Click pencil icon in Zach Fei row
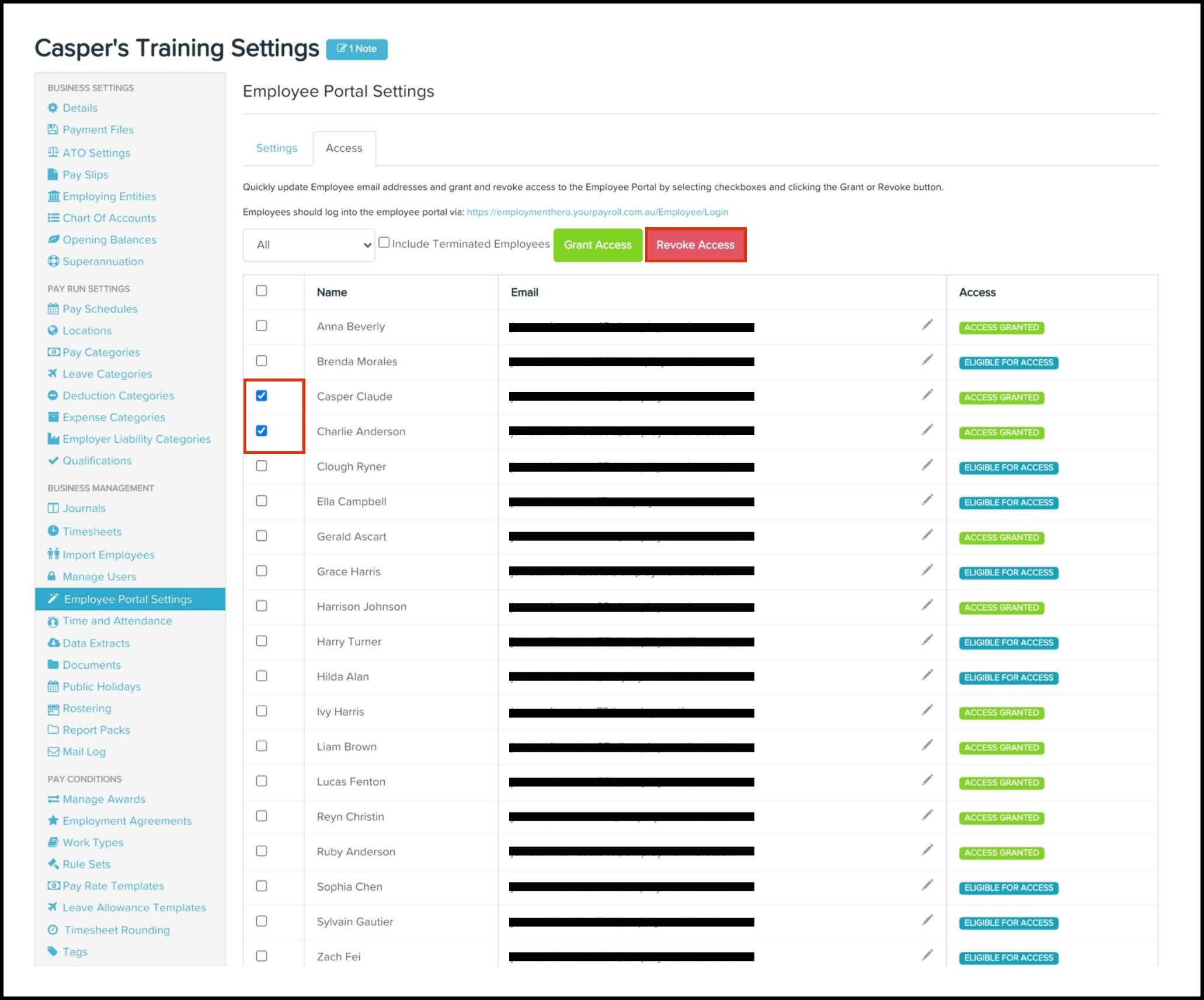 927,955
